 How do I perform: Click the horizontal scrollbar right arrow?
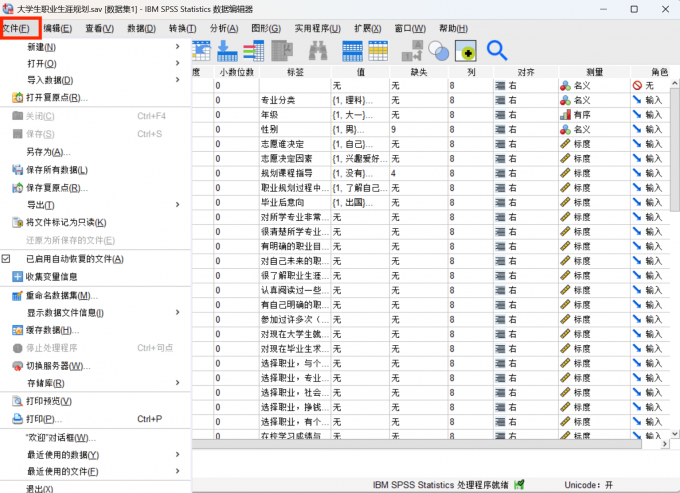point(665,444)
